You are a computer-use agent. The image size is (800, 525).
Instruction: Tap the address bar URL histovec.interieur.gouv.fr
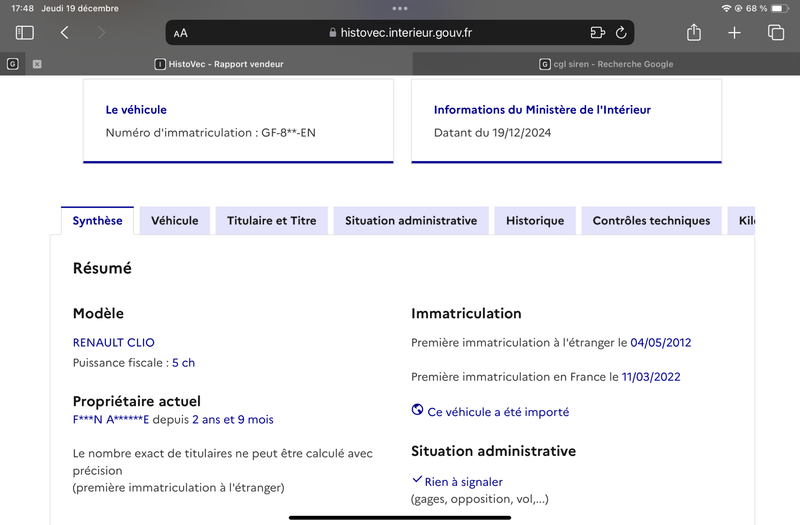click(406, 33)
